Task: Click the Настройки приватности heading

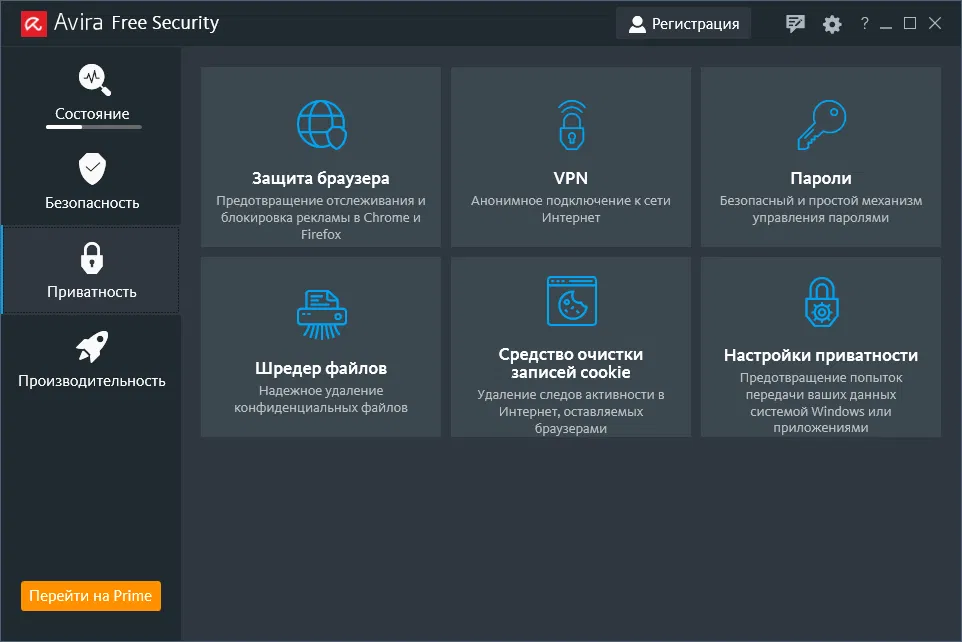Action: 820,355
